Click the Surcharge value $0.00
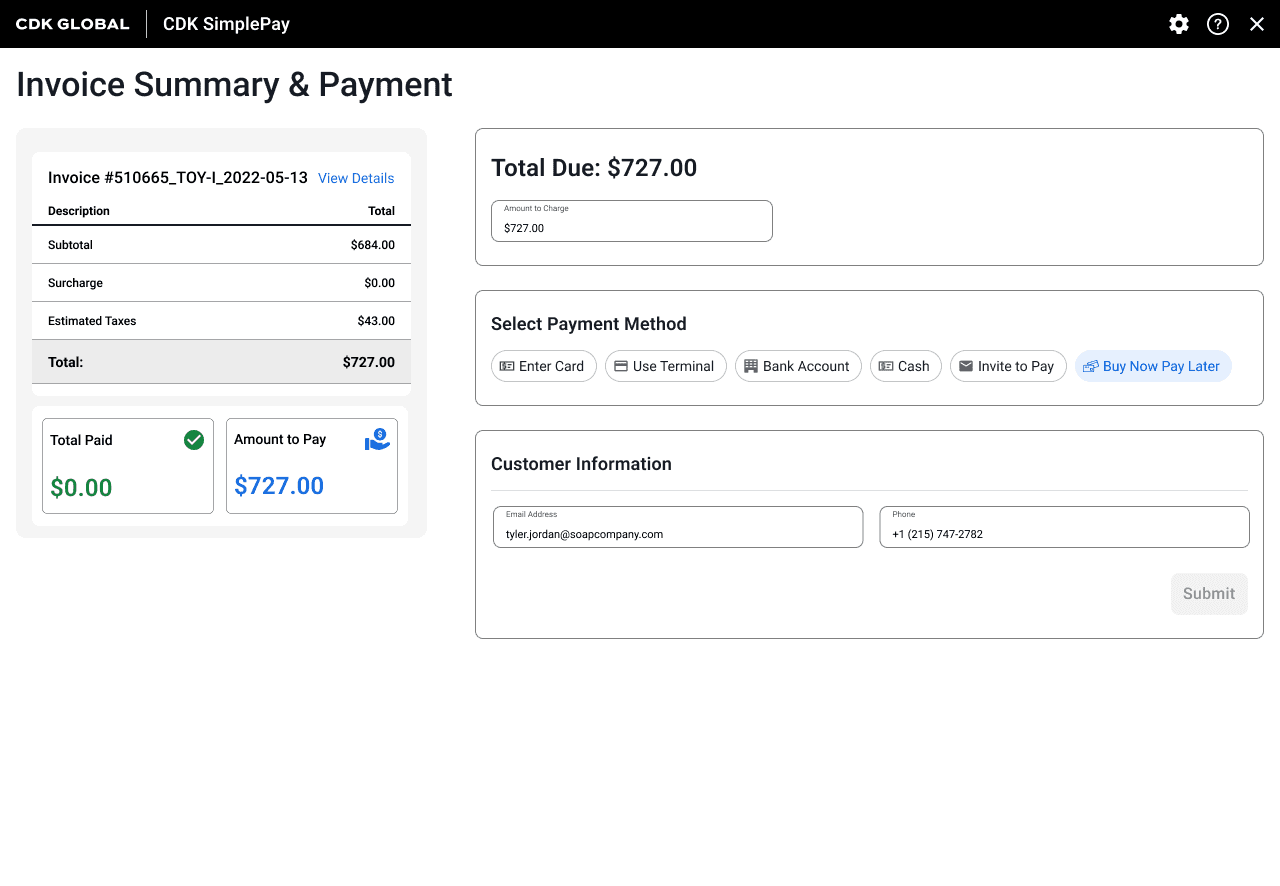 380,283
